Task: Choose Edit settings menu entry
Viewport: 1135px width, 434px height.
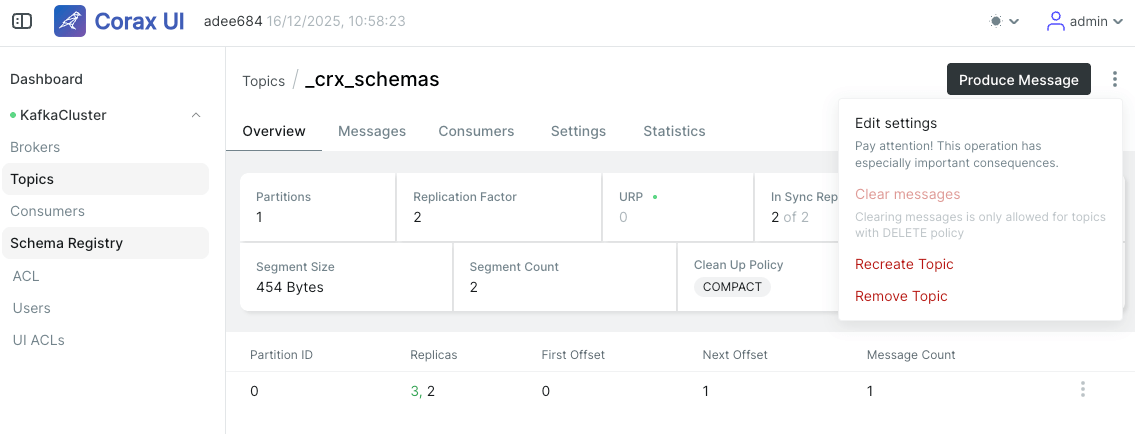Action: tap(896, 123)
